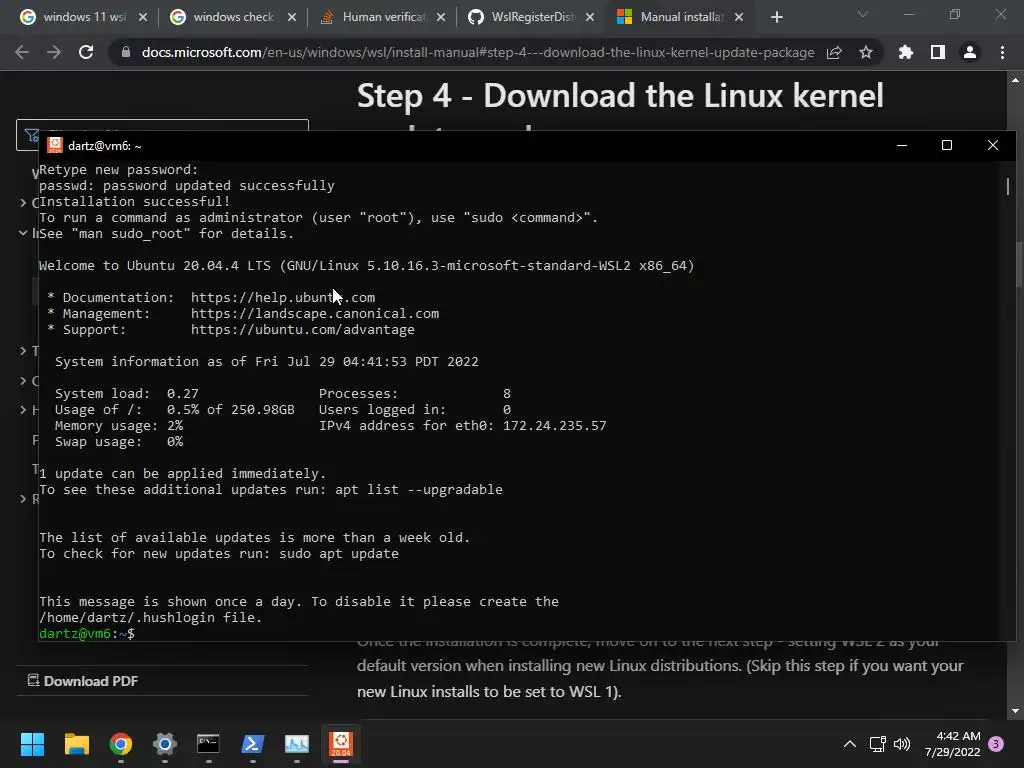Open the performance monitor app from taskbar
Screen dimensions: 1024x768
(296, 744)
